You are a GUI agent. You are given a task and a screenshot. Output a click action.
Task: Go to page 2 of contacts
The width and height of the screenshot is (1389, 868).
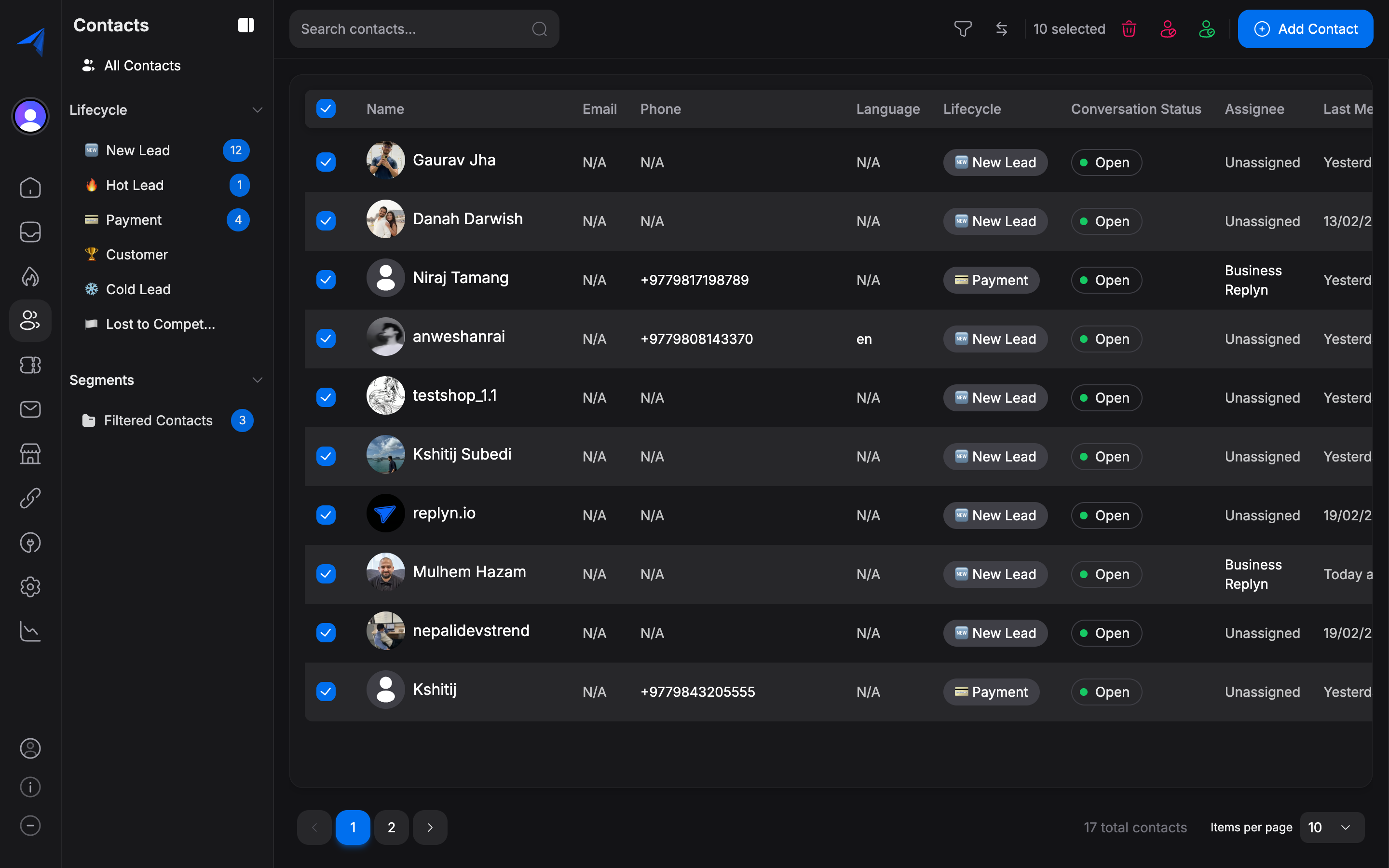pyautogui.click(x=391, y=827)
